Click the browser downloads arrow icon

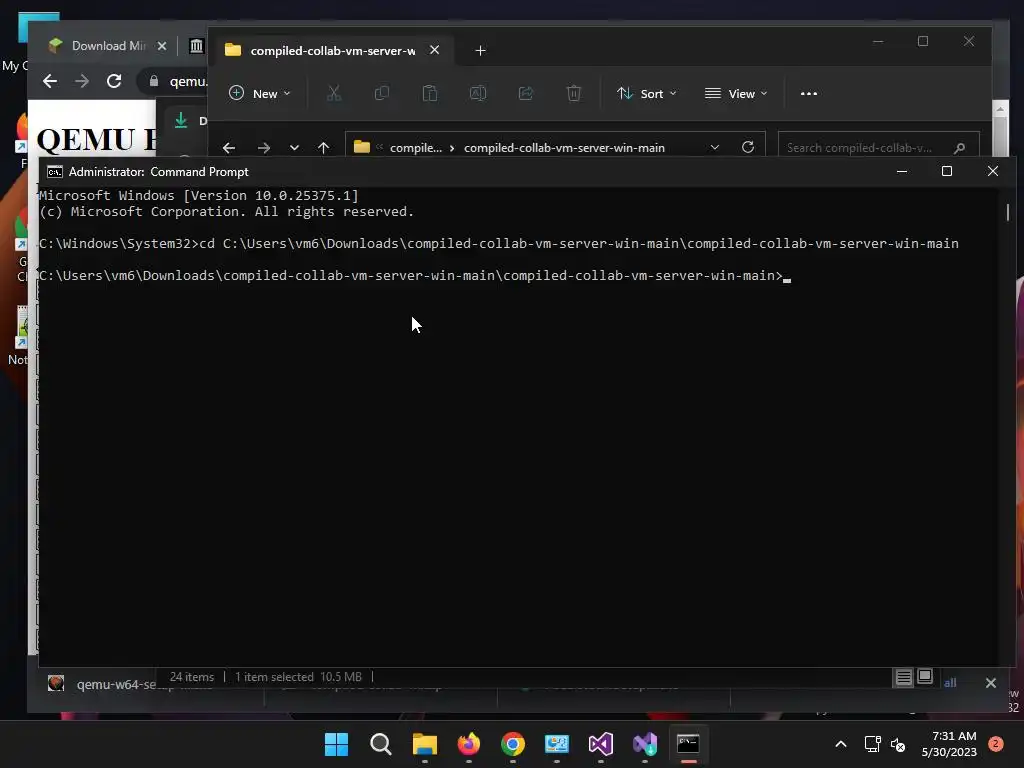click(181, 120)
